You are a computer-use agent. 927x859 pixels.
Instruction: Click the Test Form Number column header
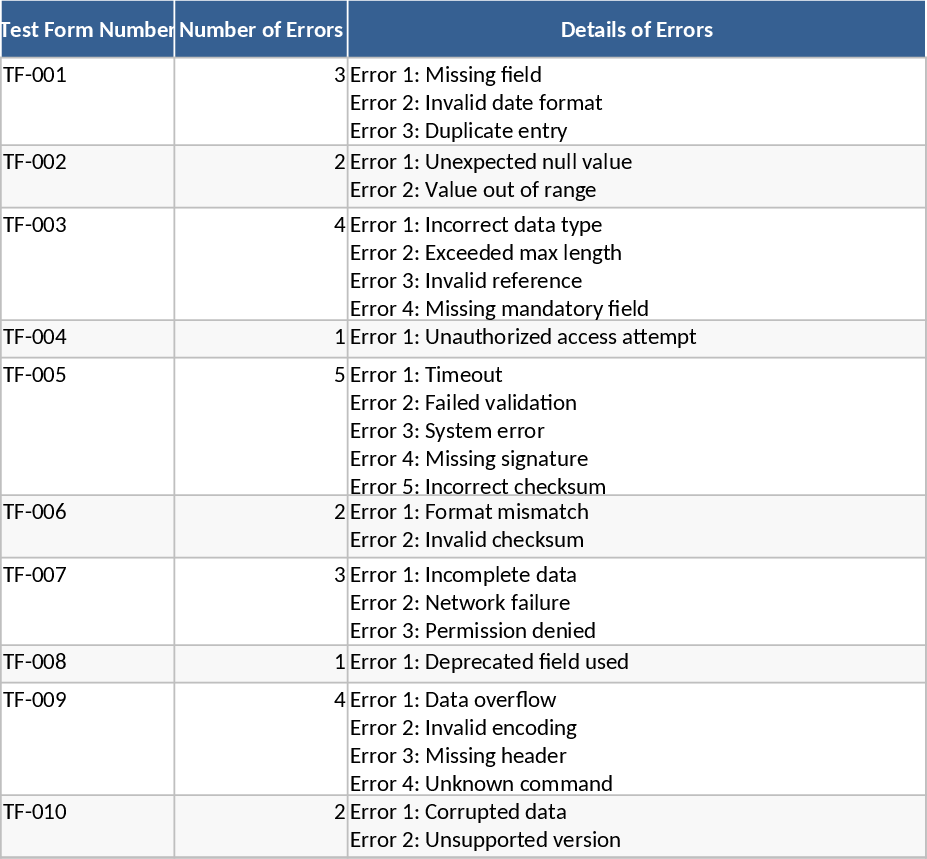[x=87, y=30]
